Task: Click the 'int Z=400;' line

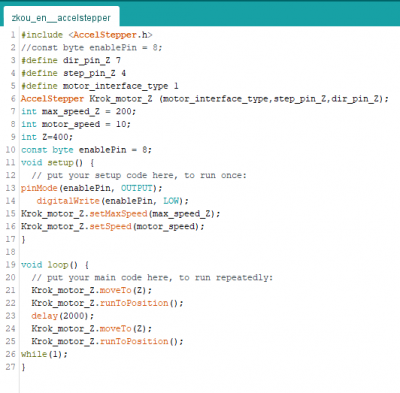Action: (47, 137)
